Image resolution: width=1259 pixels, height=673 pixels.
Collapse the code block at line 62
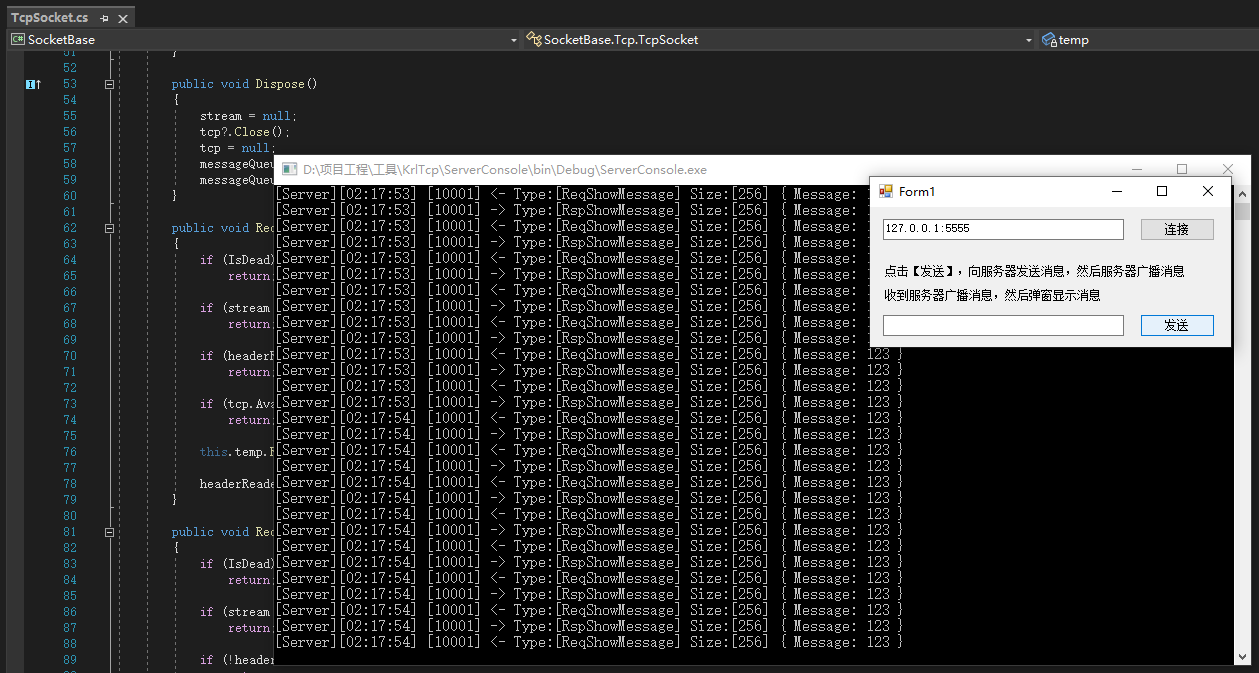point(109,228)
